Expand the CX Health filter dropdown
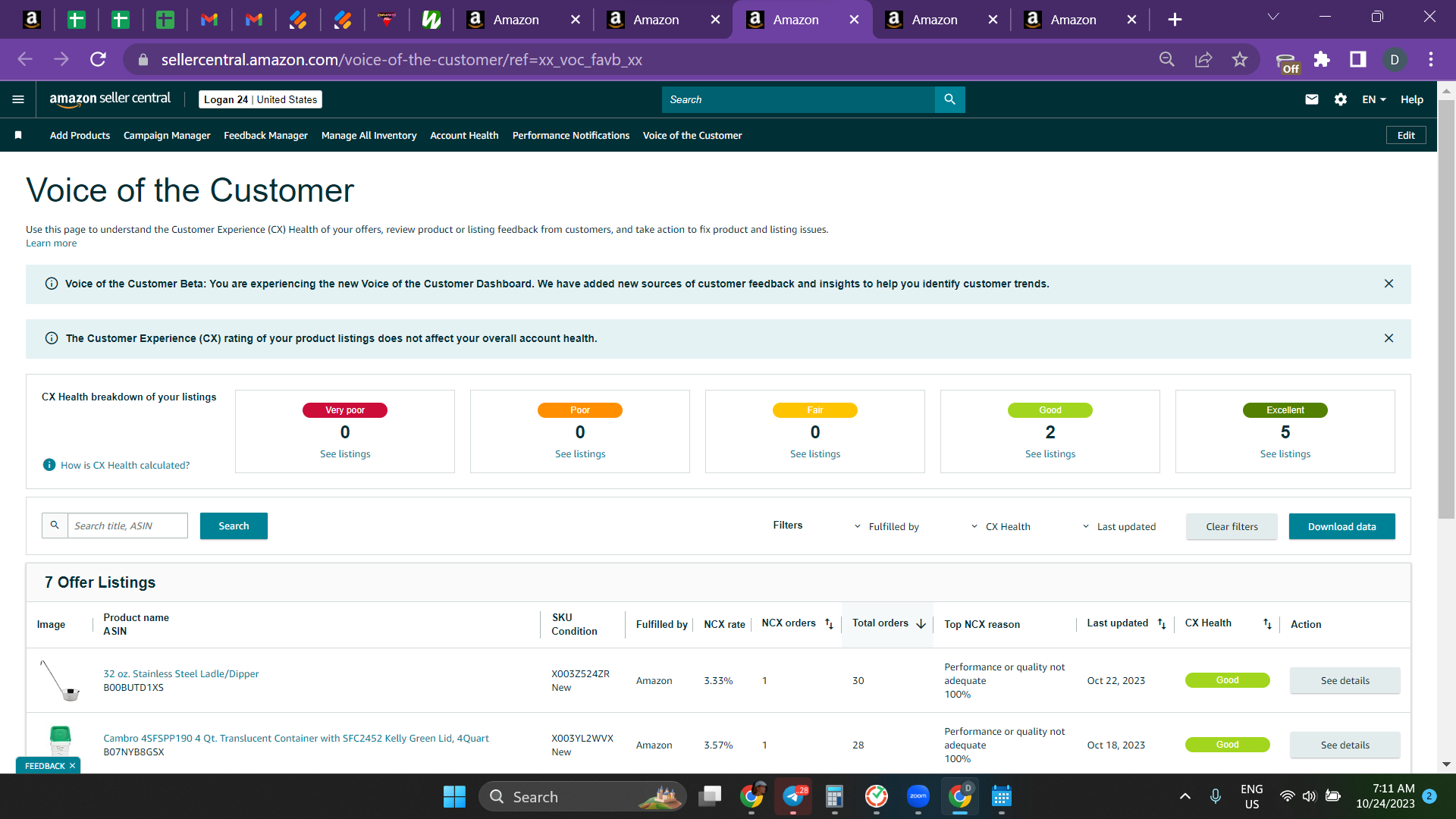The width and height of the screenshot is (1456, 819). (1000, 526)
